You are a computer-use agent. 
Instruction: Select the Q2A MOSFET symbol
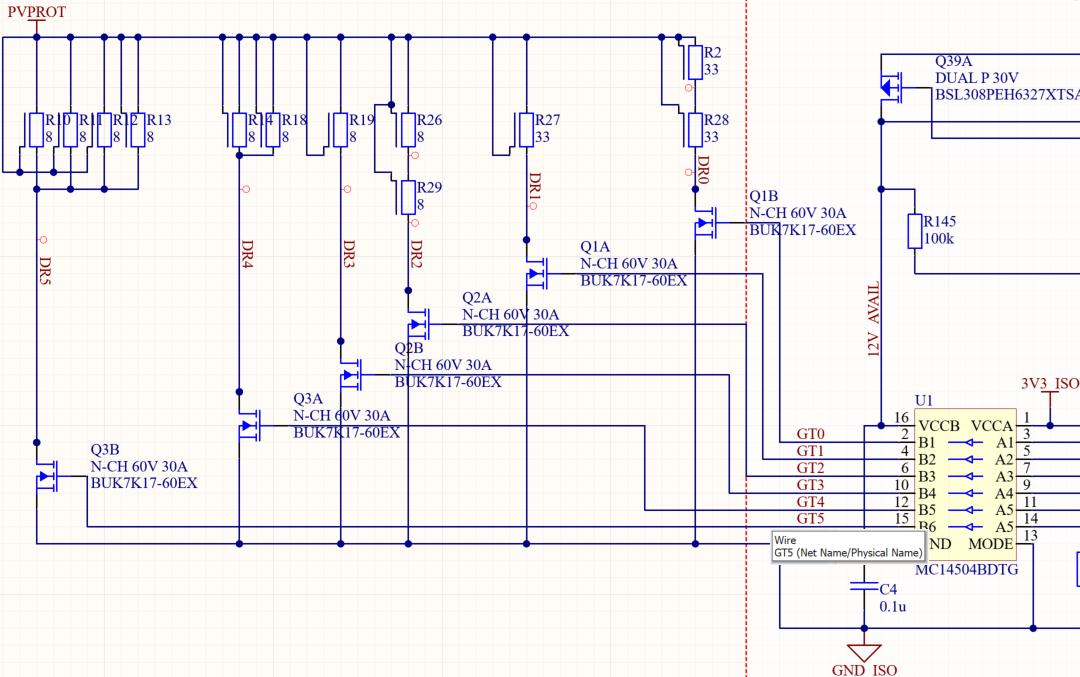pyautogui.click(x=418, y=324)
